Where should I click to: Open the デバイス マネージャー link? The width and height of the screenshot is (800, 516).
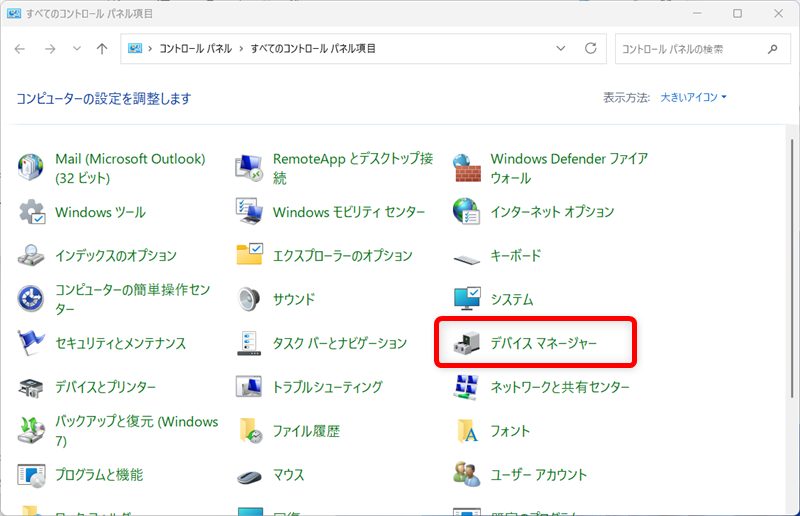coord(543,343)
